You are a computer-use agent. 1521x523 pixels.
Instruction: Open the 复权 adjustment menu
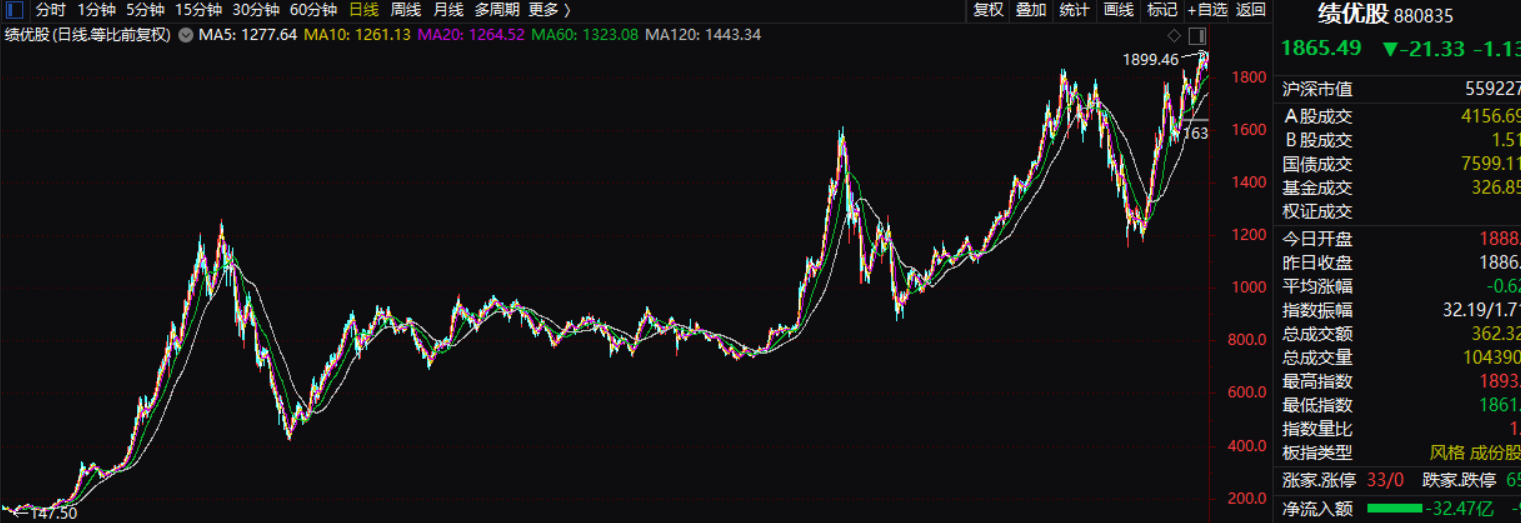(988, 10)
